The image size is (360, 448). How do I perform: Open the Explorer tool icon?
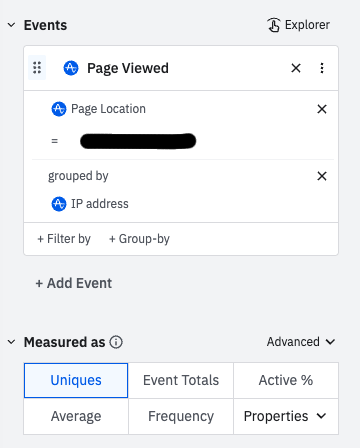coord(274,25)
